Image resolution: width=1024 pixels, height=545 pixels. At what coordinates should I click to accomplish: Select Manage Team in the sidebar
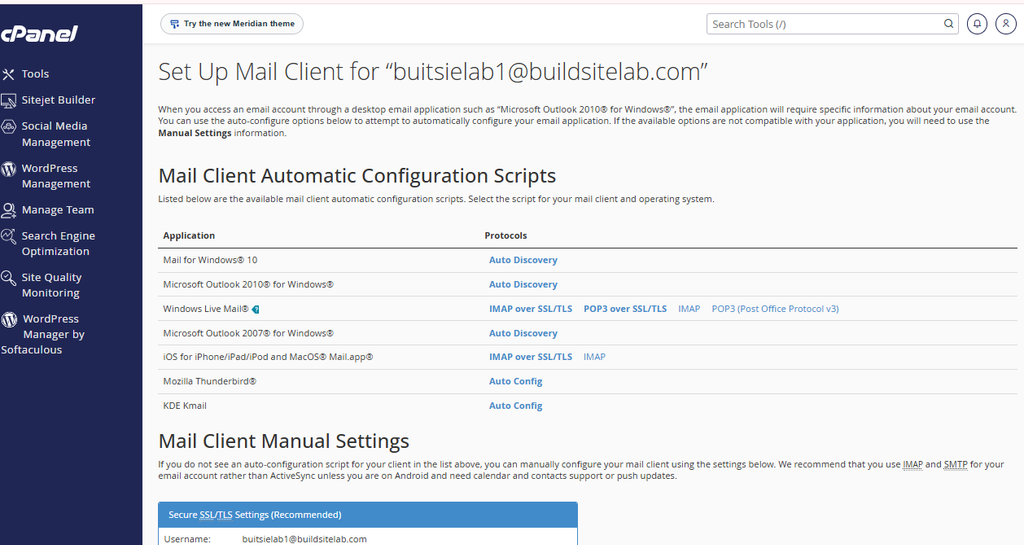tap(57, 210)
